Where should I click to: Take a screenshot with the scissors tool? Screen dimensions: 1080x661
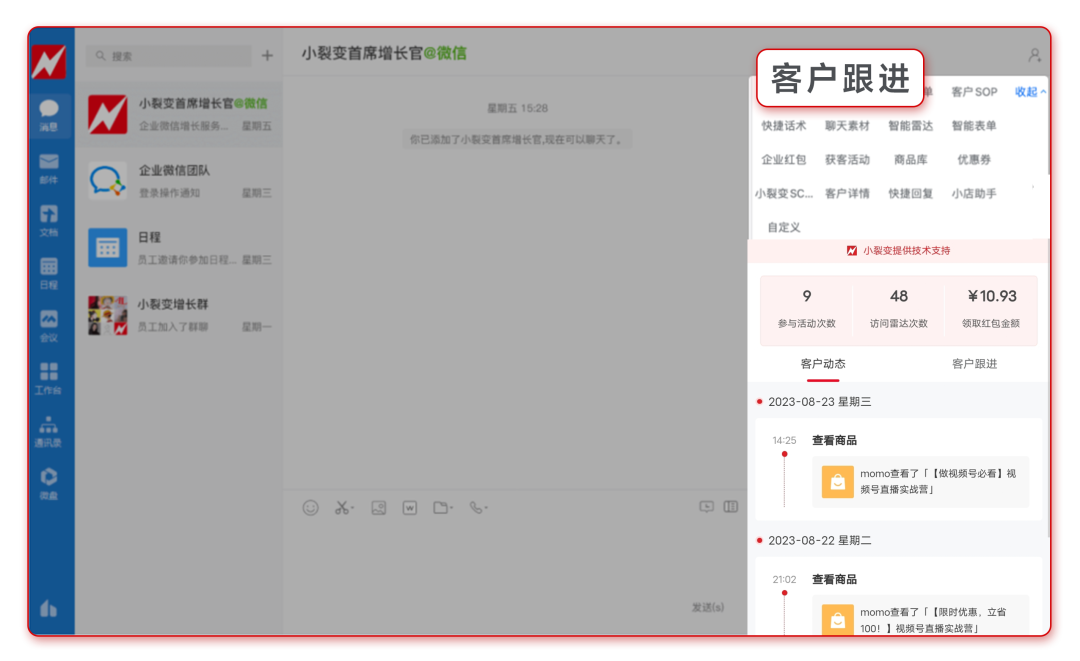340,507
